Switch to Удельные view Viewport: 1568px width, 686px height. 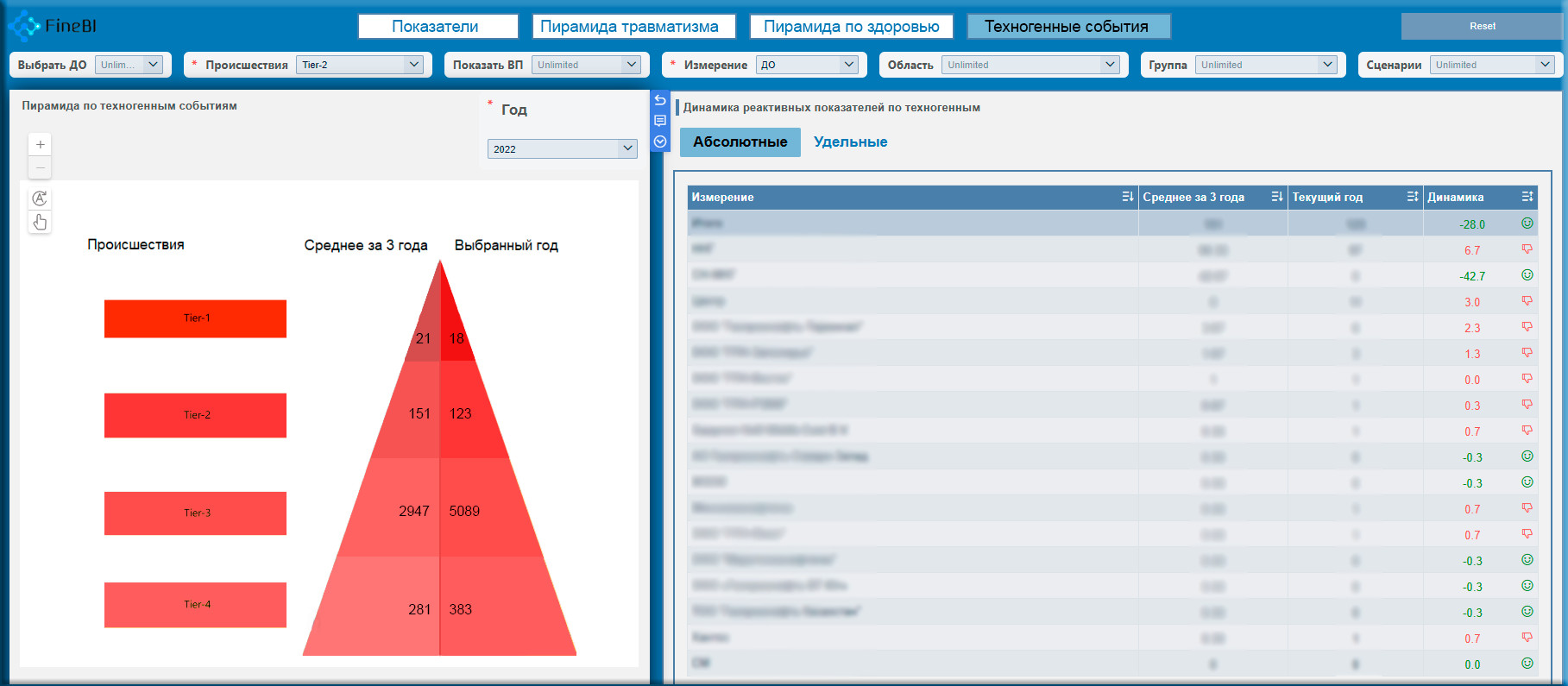pyautogui.click(x=850, y=142)
